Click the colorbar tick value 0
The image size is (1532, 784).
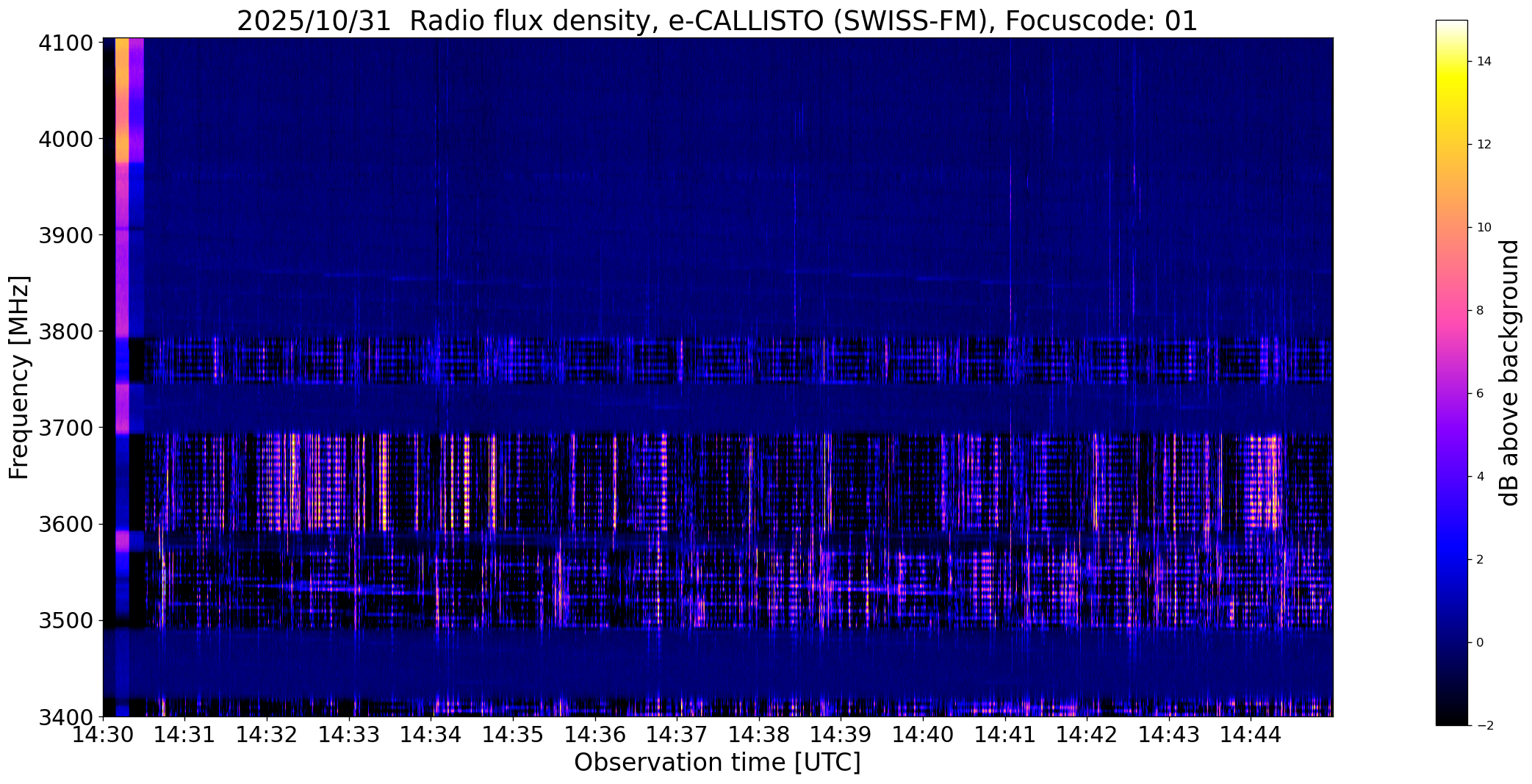coord(1480,643)
